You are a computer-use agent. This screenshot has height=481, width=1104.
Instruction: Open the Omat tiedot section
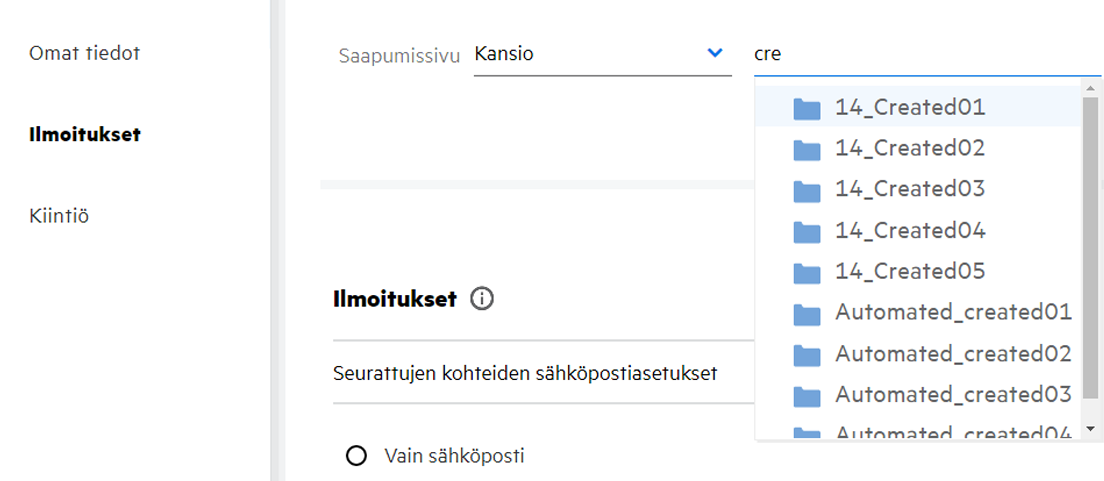(84, 53)
